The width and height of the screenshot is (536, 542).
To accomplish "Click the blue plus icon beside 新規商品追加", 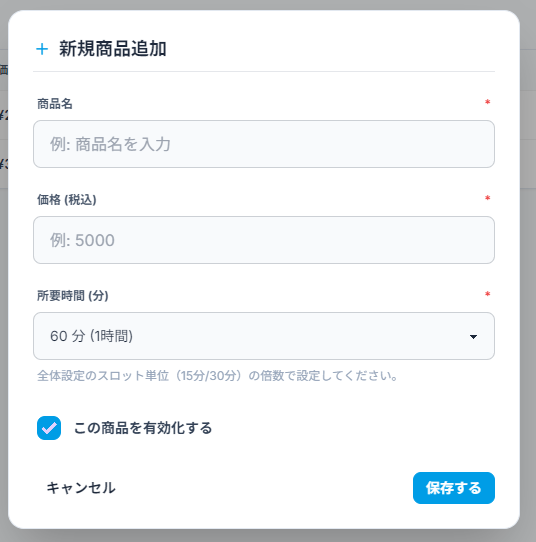I will 42,49.
